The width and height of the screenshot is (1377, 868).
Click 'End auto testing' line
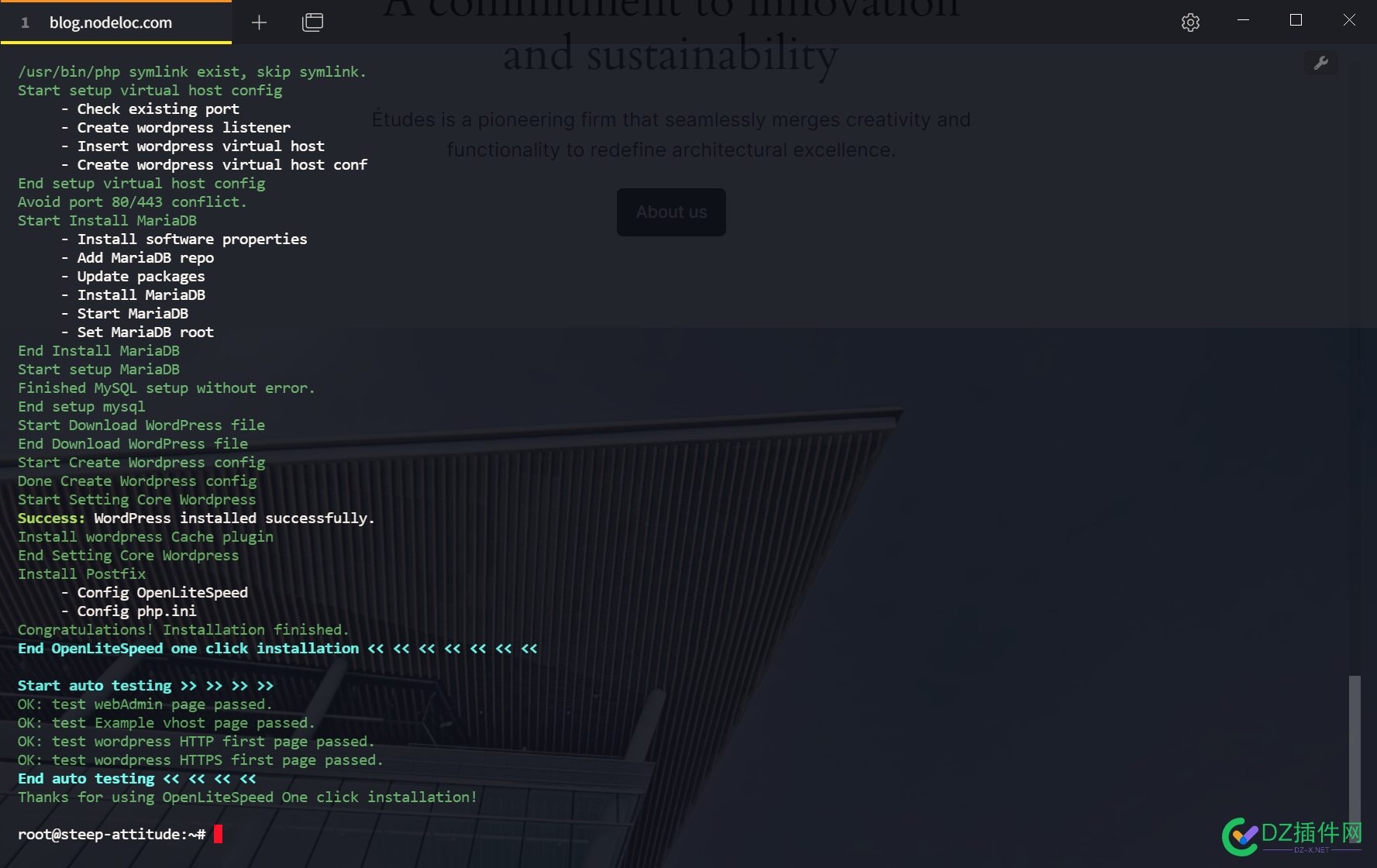click(x=137, y=779)
